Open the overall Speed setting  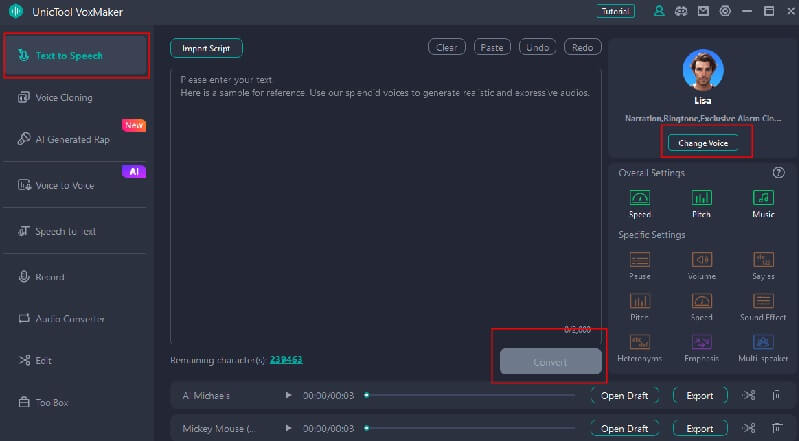tap(640, 198)
